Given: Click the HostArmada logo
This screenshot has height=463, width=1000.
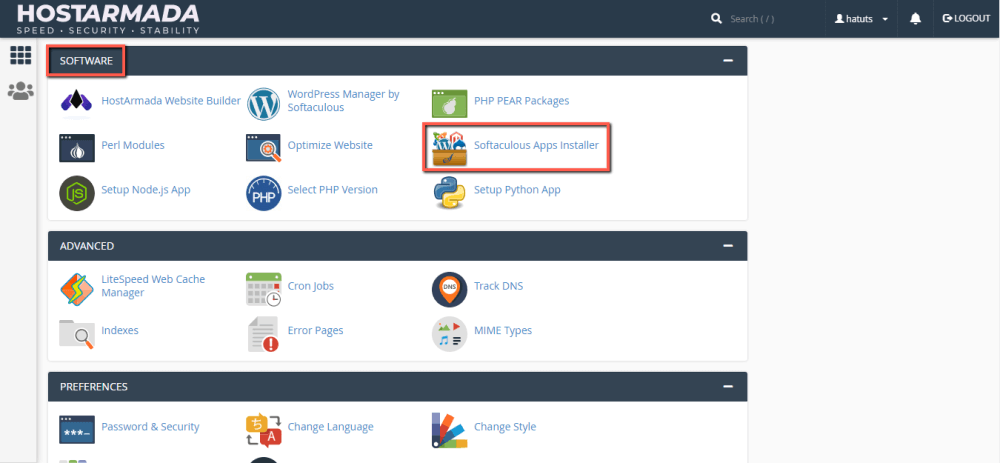Looking at the screenshot, I should tap(108, 19).
